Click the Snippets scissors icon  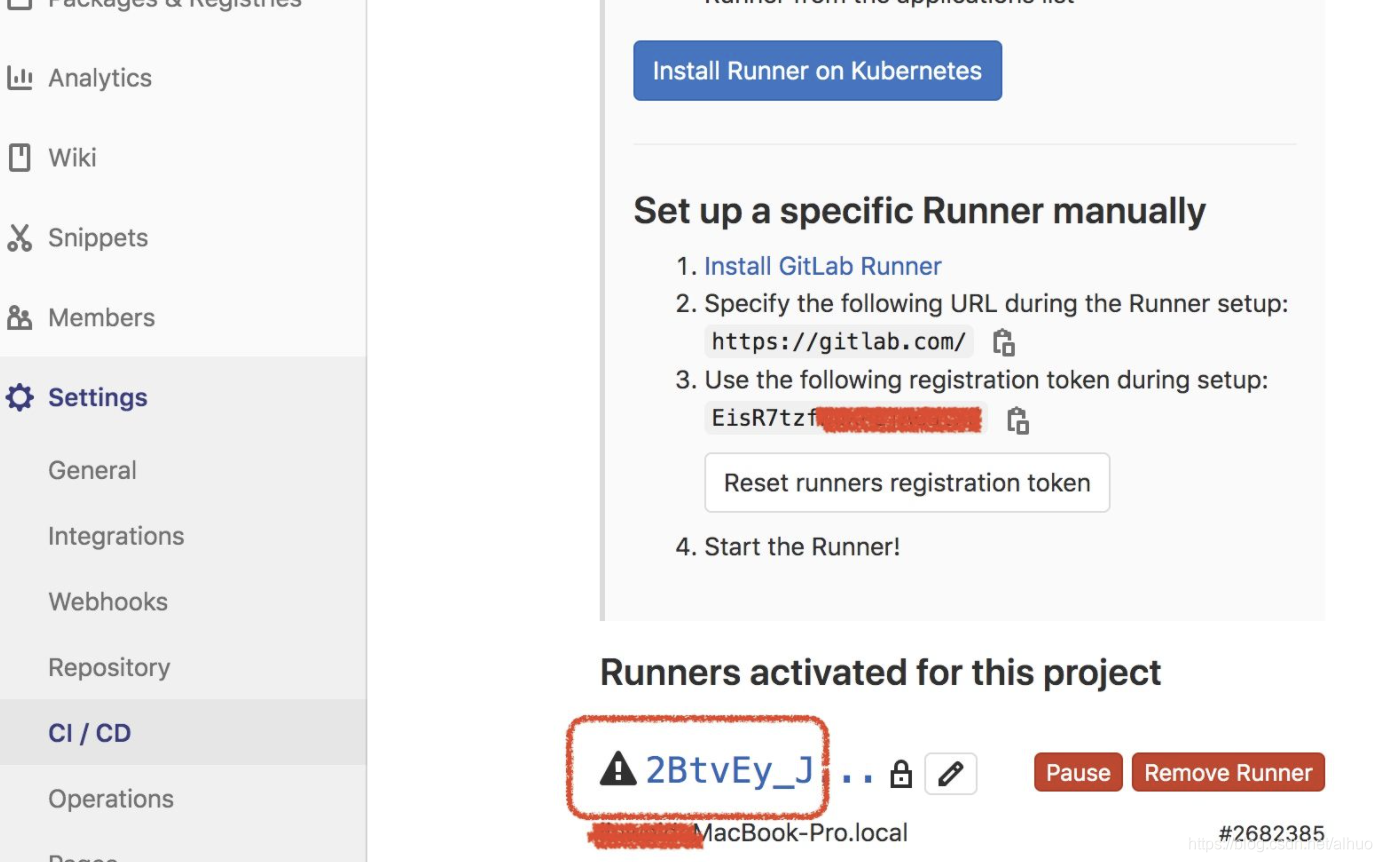[19, 237]
